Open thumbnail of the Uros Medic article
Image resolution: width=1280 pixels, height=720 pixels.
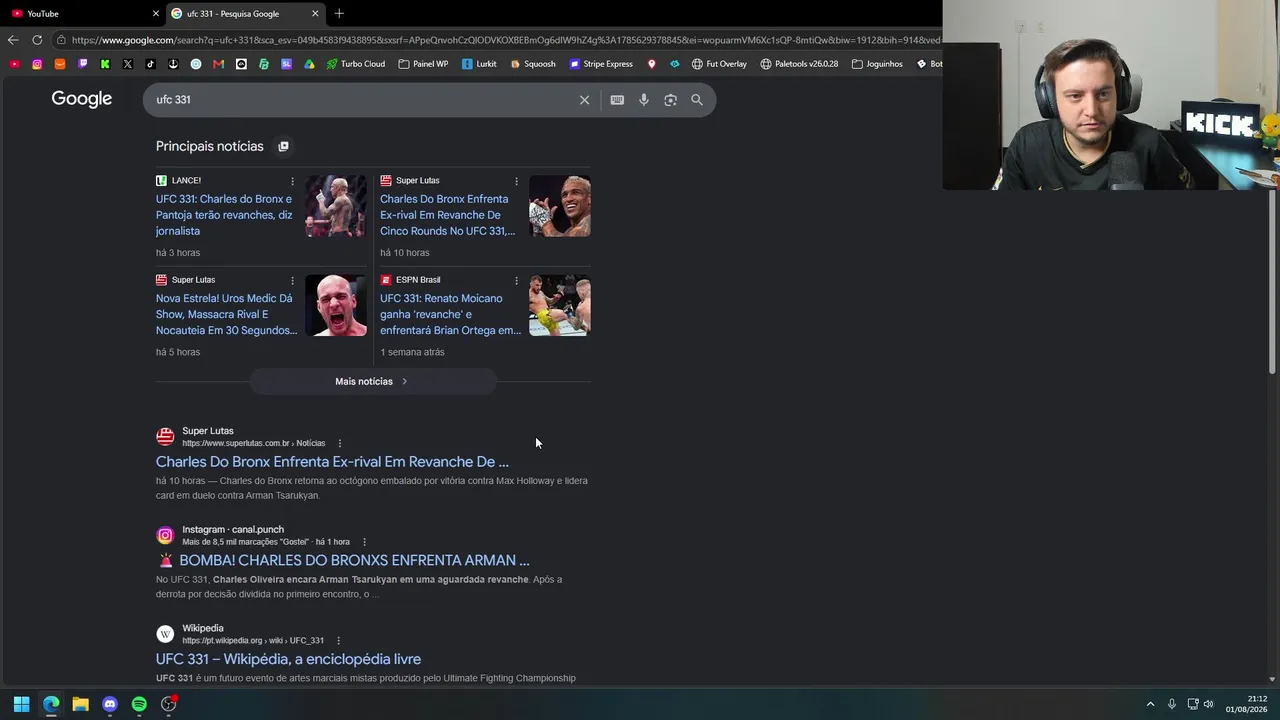click(x=335, y=305)
